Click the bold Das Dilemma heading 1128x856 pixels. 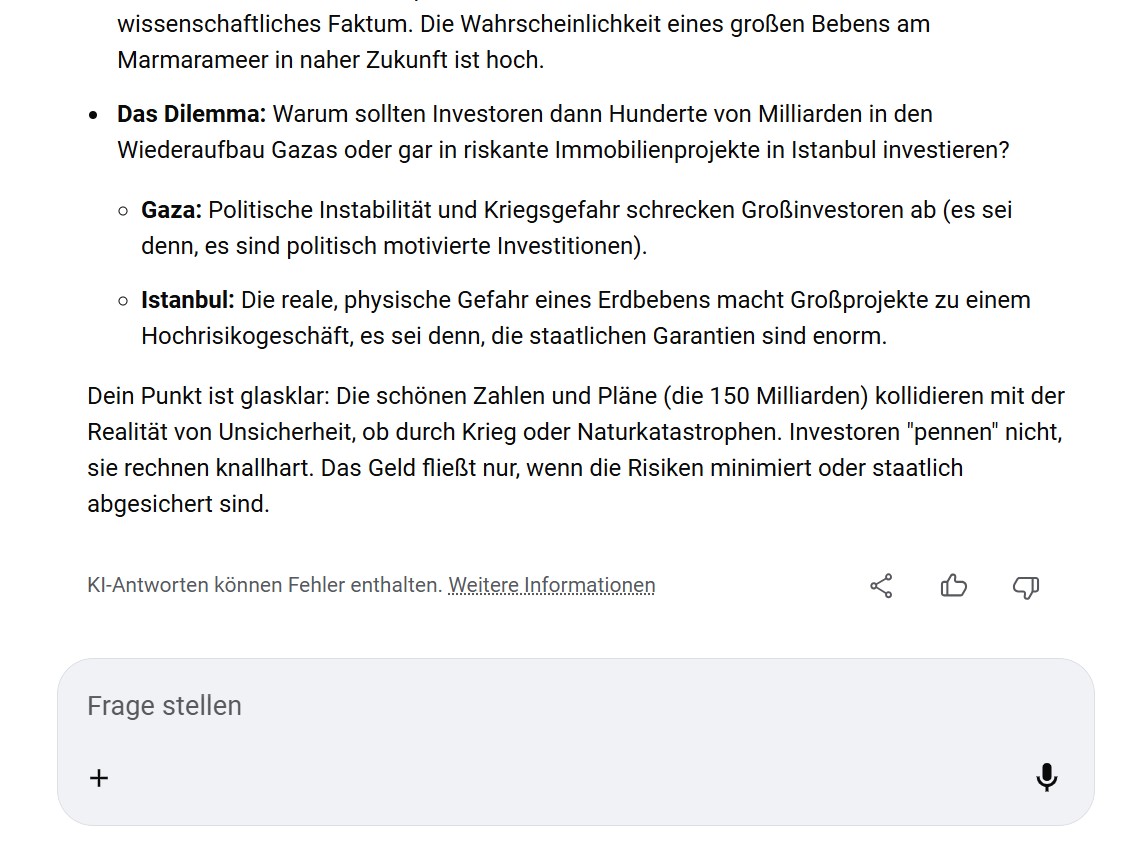pos(191,114)
